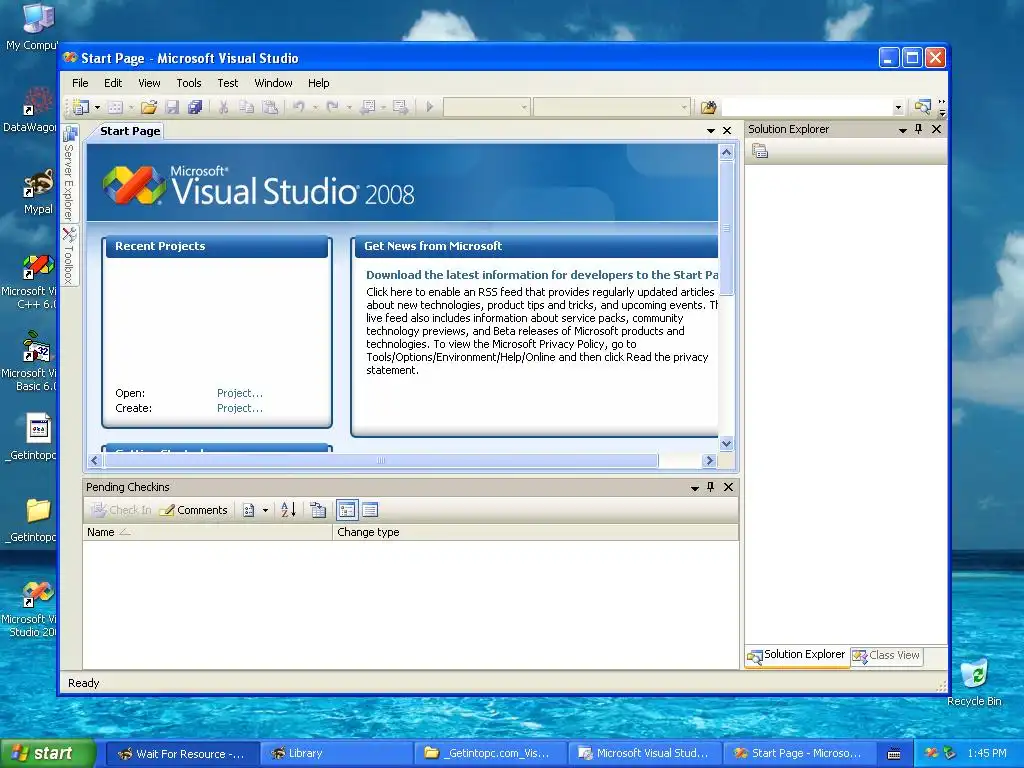Click the Start Debugging play icon
The width and height of the screenshot is (1024, 768).
point(430,107)
